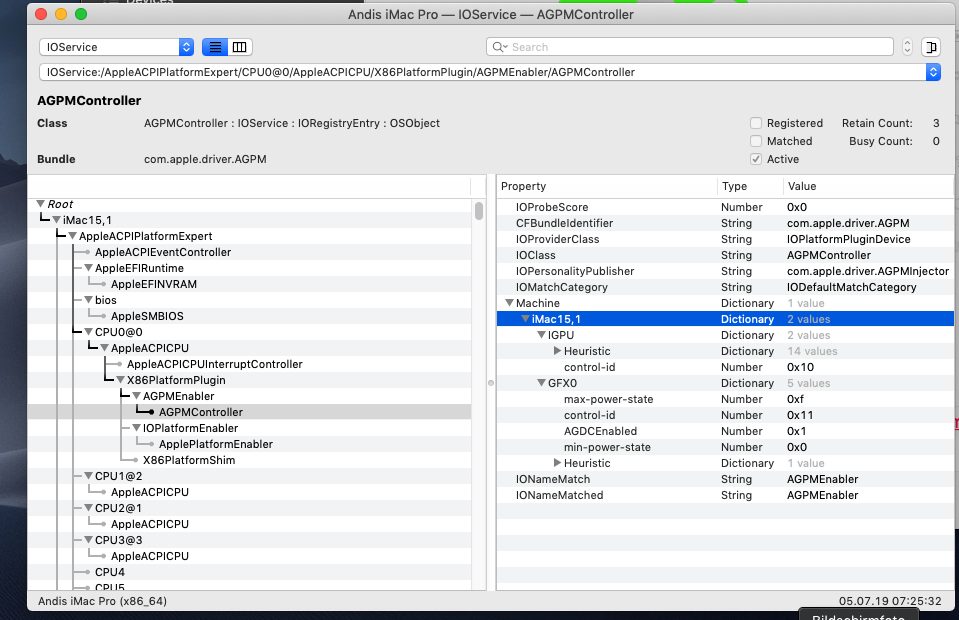Select the AGPMController tree entry
This screenshot has width=959, height=620.
tap(201, 412)
